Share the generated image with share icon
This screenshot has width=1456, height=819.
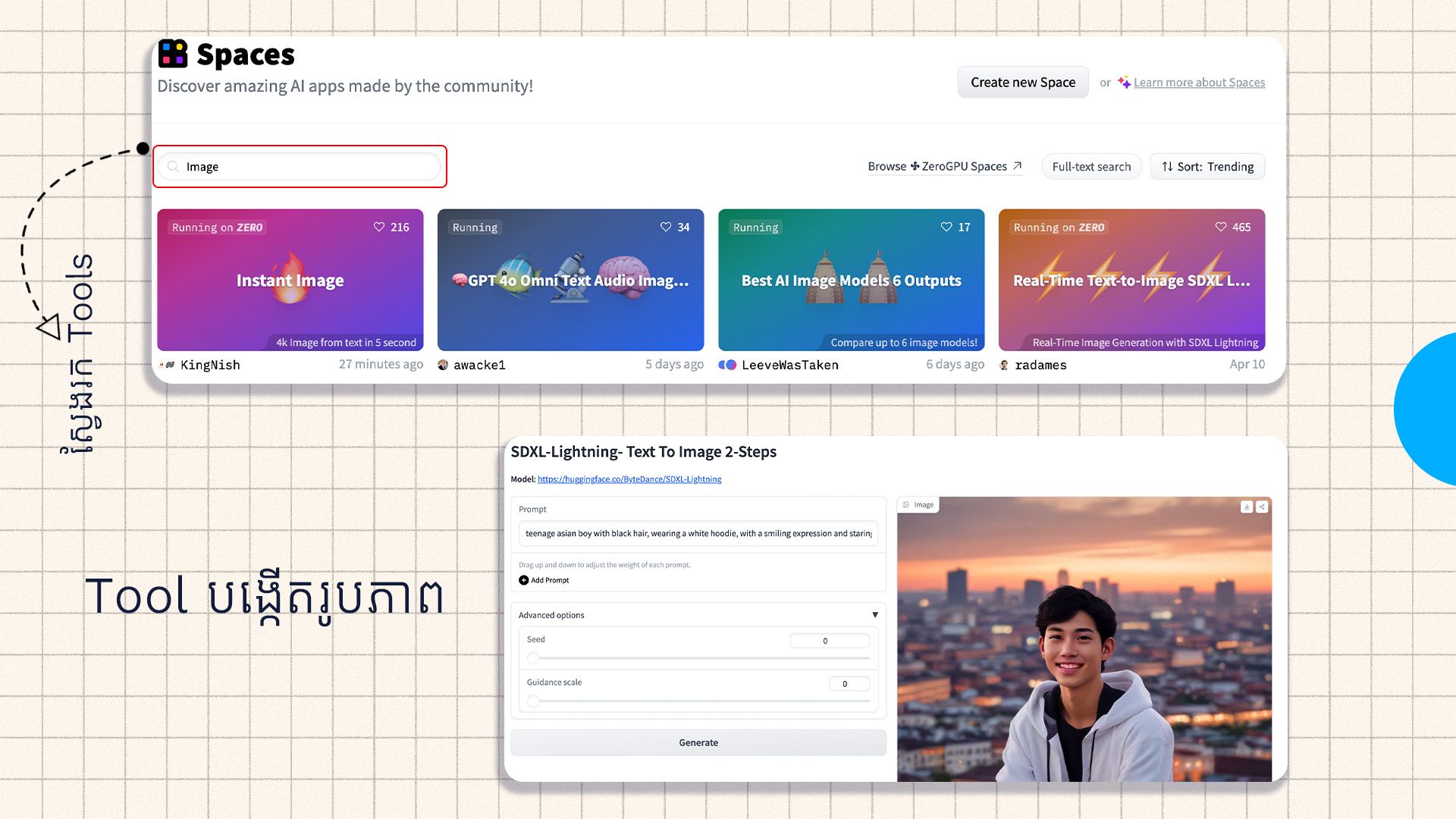(x=1262, y=507)
